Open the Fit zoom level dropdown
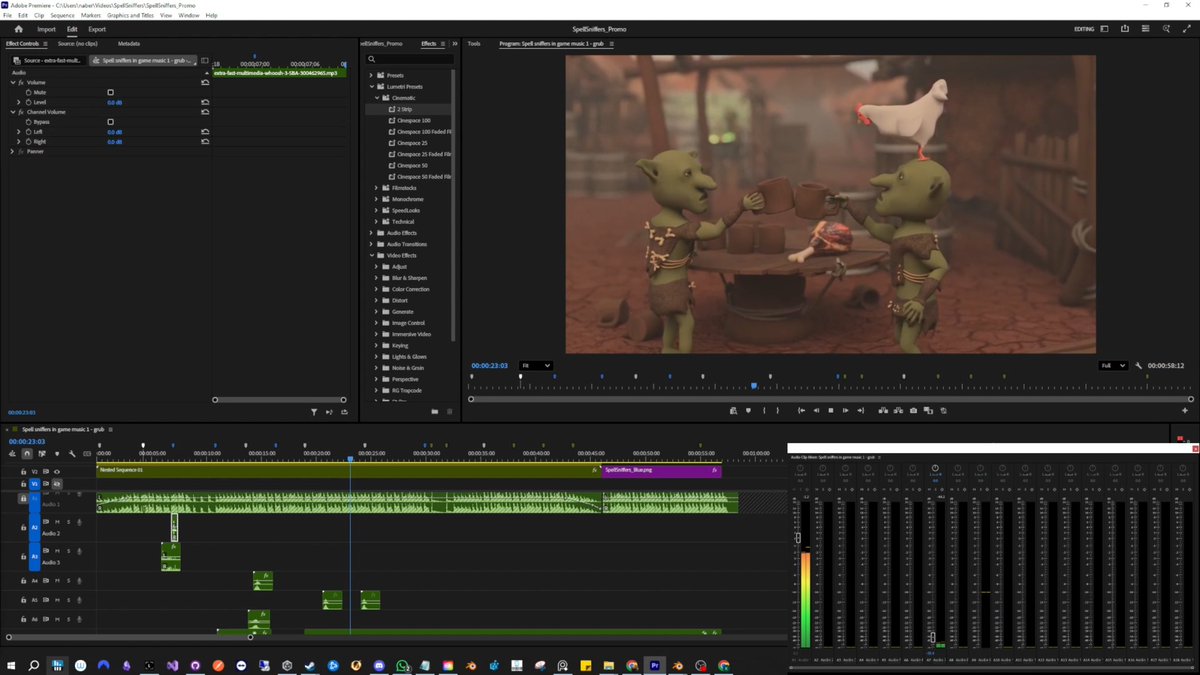Viewport: 1200px width, 675px height. pos(536,366)
